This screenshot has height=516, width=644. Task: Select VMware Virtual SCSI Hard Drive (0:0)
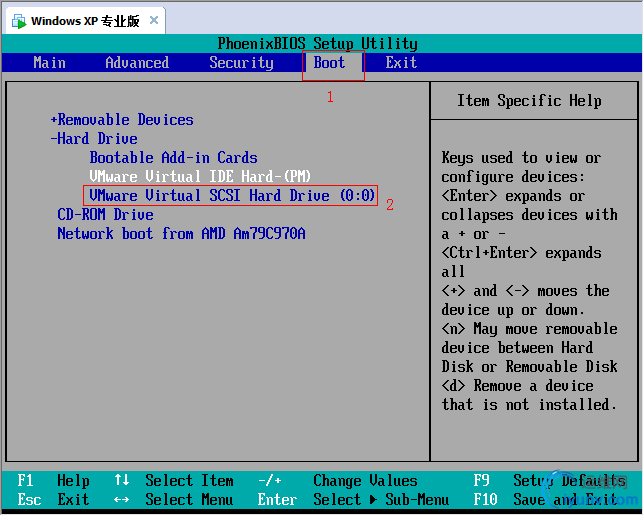point(232,196)
